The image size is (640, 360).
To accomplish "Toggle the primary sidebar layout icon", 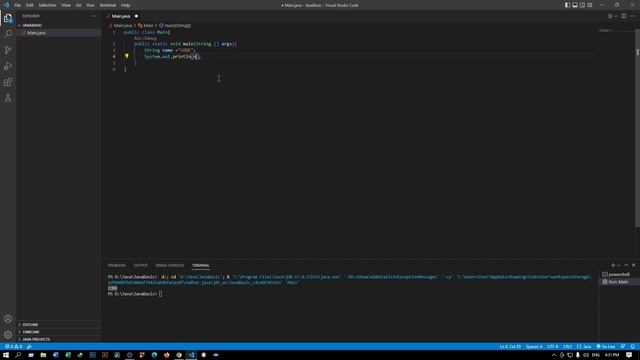I will pyautogui.click(x=567, y=5).
